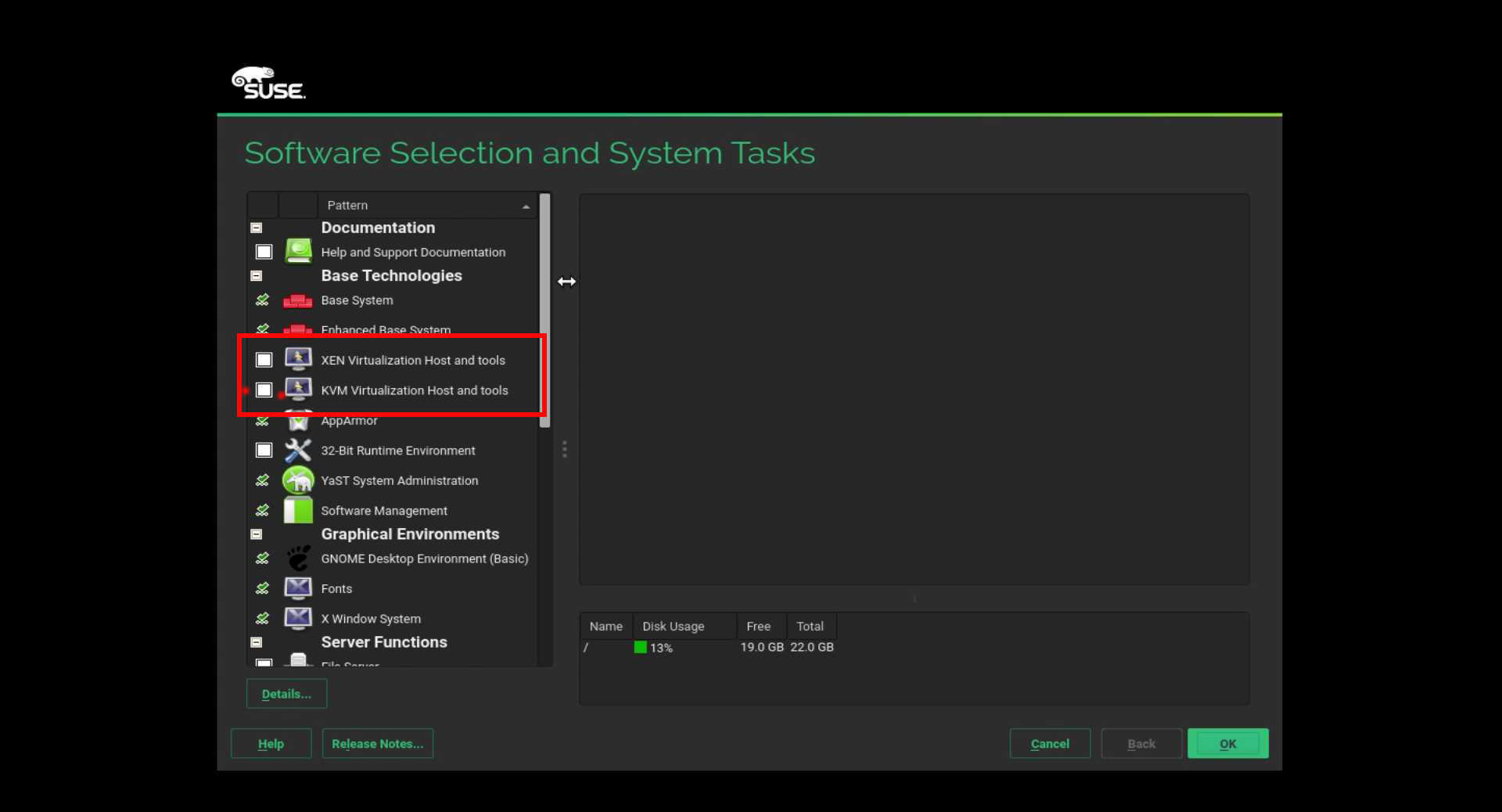Collapse the Server Functions group

(x=256, y=642)
